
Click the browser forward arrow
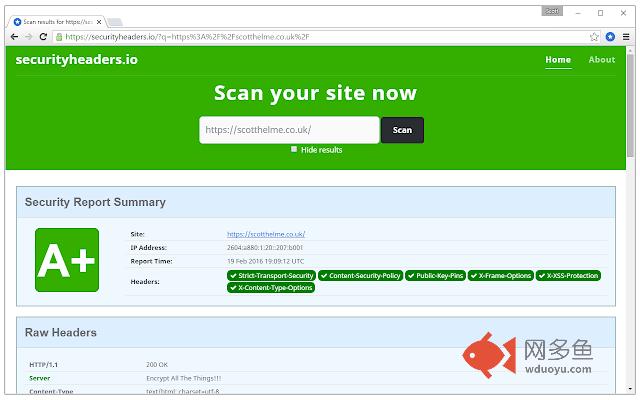[29, 37]
